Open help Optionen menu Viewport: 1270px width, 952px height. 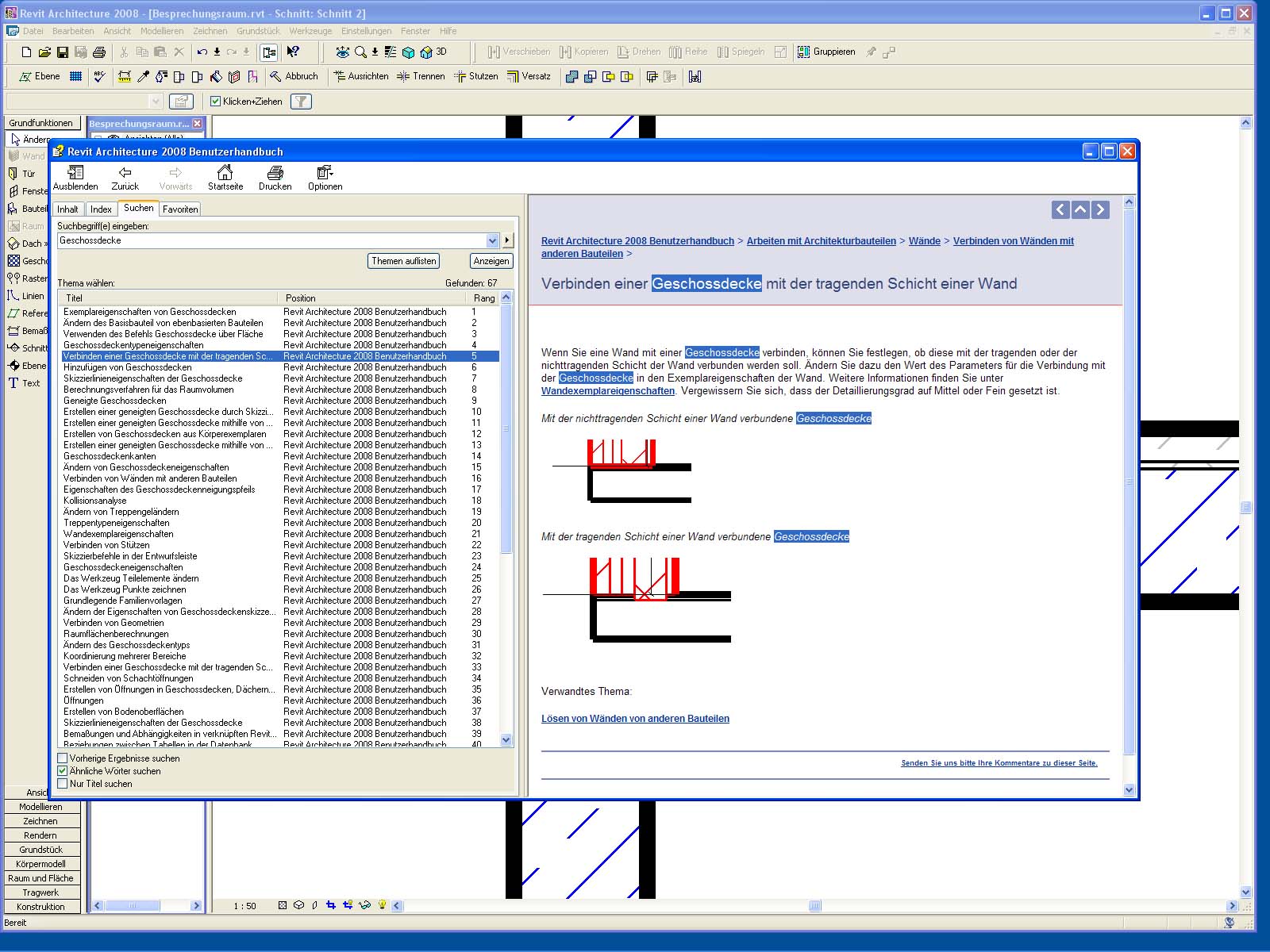[325, 178]
